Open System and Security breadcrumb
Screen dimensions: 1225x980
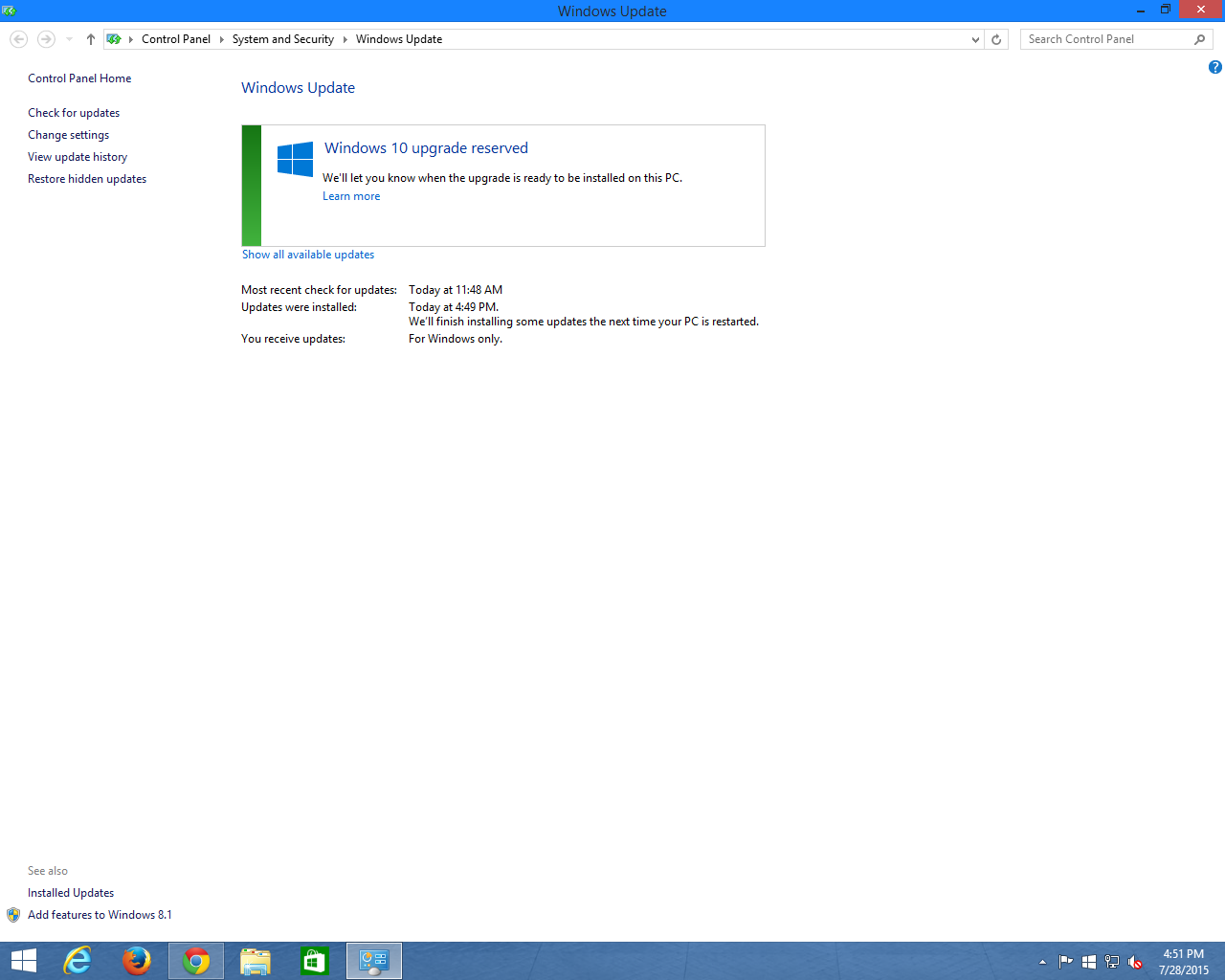[x=283, y=39]
